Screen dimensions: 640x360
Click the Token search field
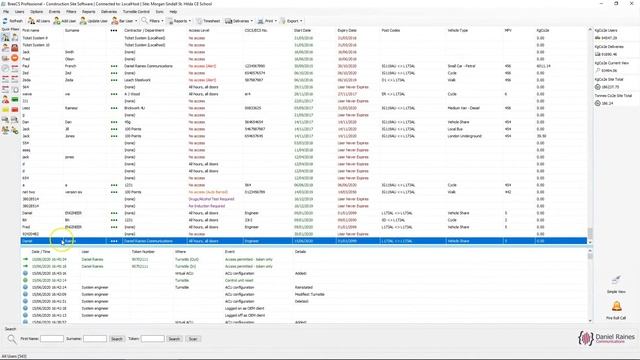tap(152, 339)
